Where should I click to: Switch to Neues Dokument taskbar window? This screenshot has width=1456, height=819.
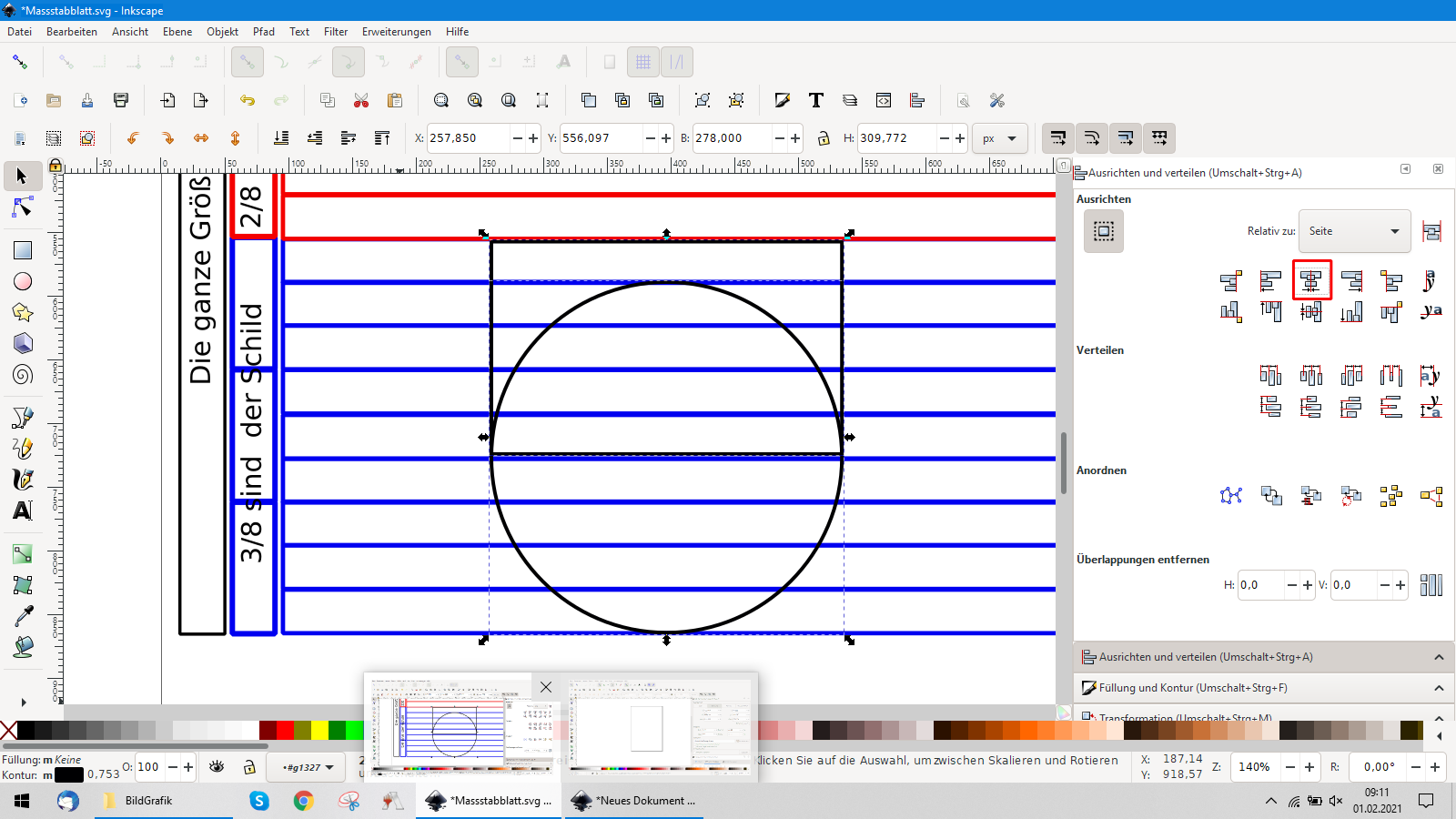pos(635,801)
